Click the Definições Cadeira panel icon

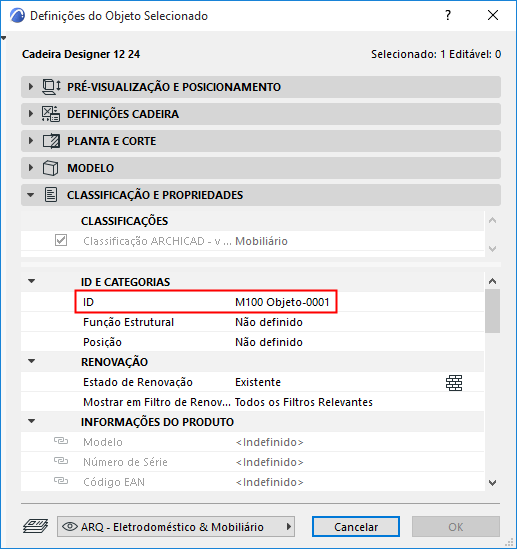[x=51, y=114]
